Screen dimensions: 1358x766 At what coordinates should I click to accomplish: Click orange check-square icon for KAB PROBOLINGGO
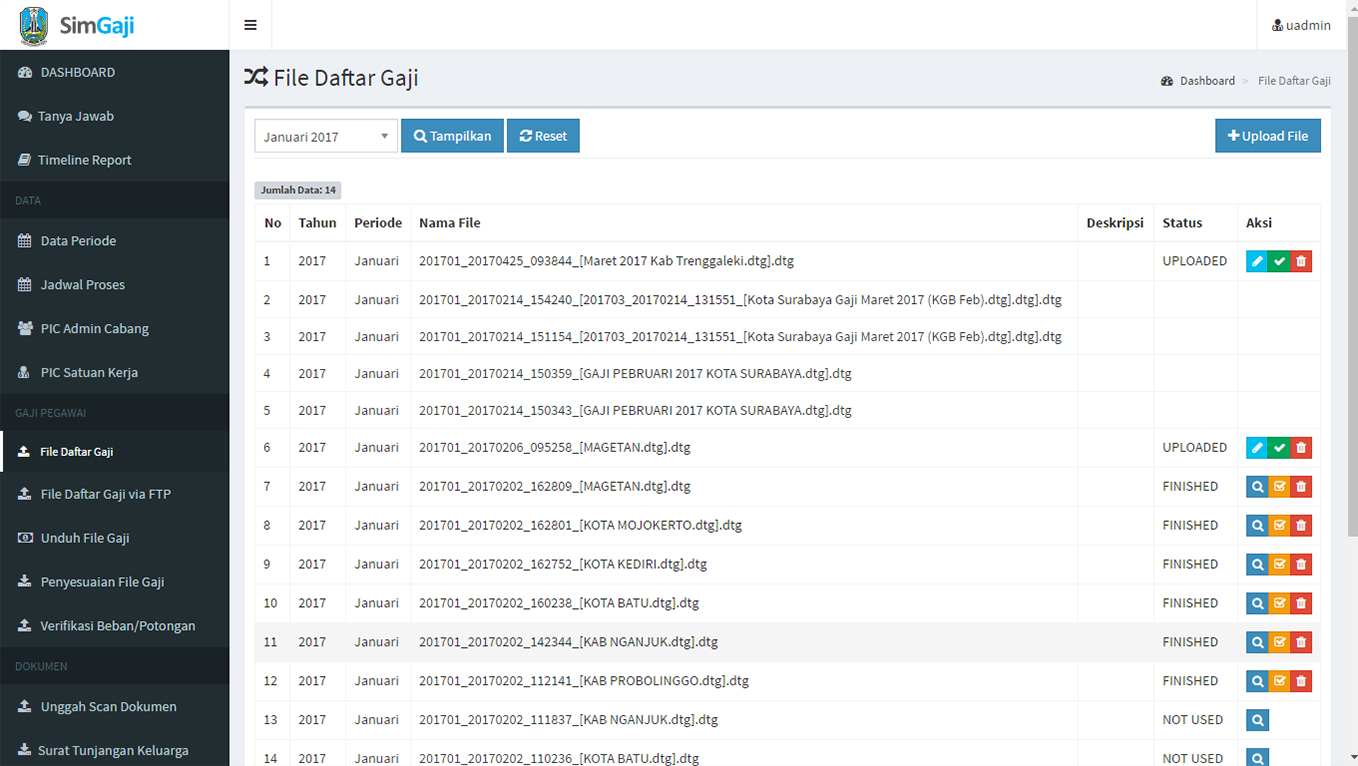[1279, 682]
